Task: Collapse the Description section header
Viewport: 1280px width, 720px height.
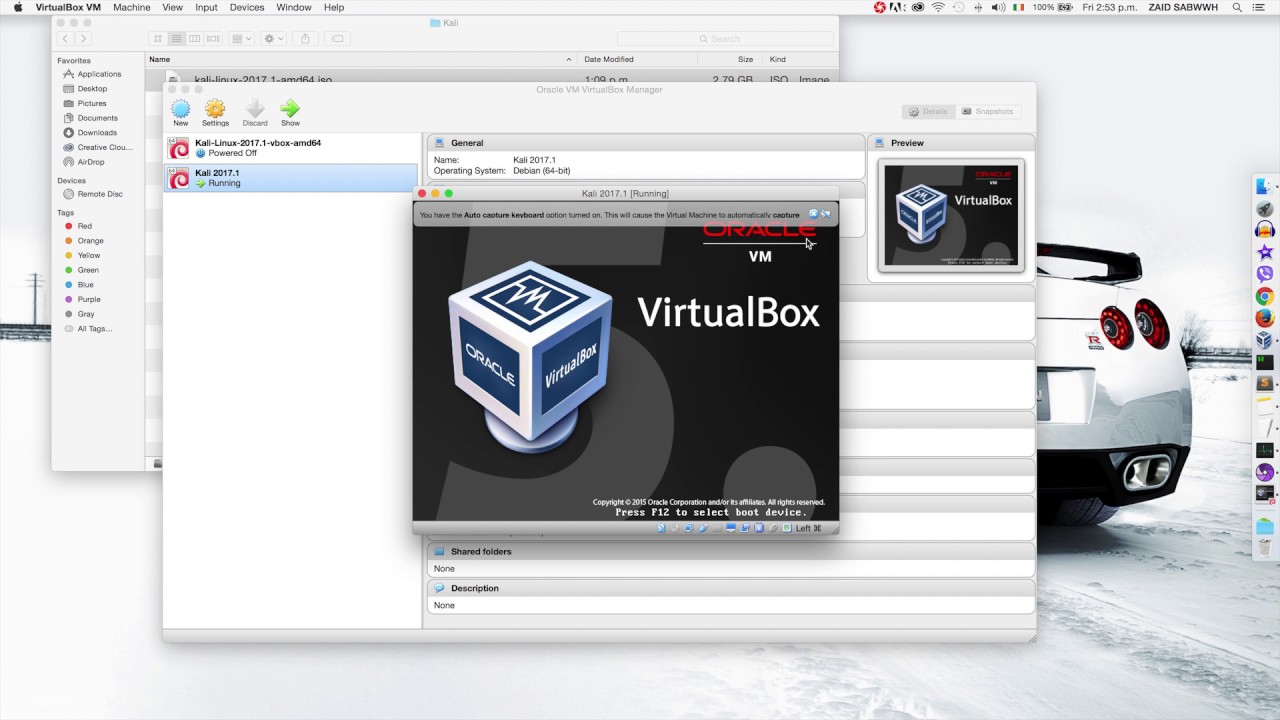Action: pos(731,588)
